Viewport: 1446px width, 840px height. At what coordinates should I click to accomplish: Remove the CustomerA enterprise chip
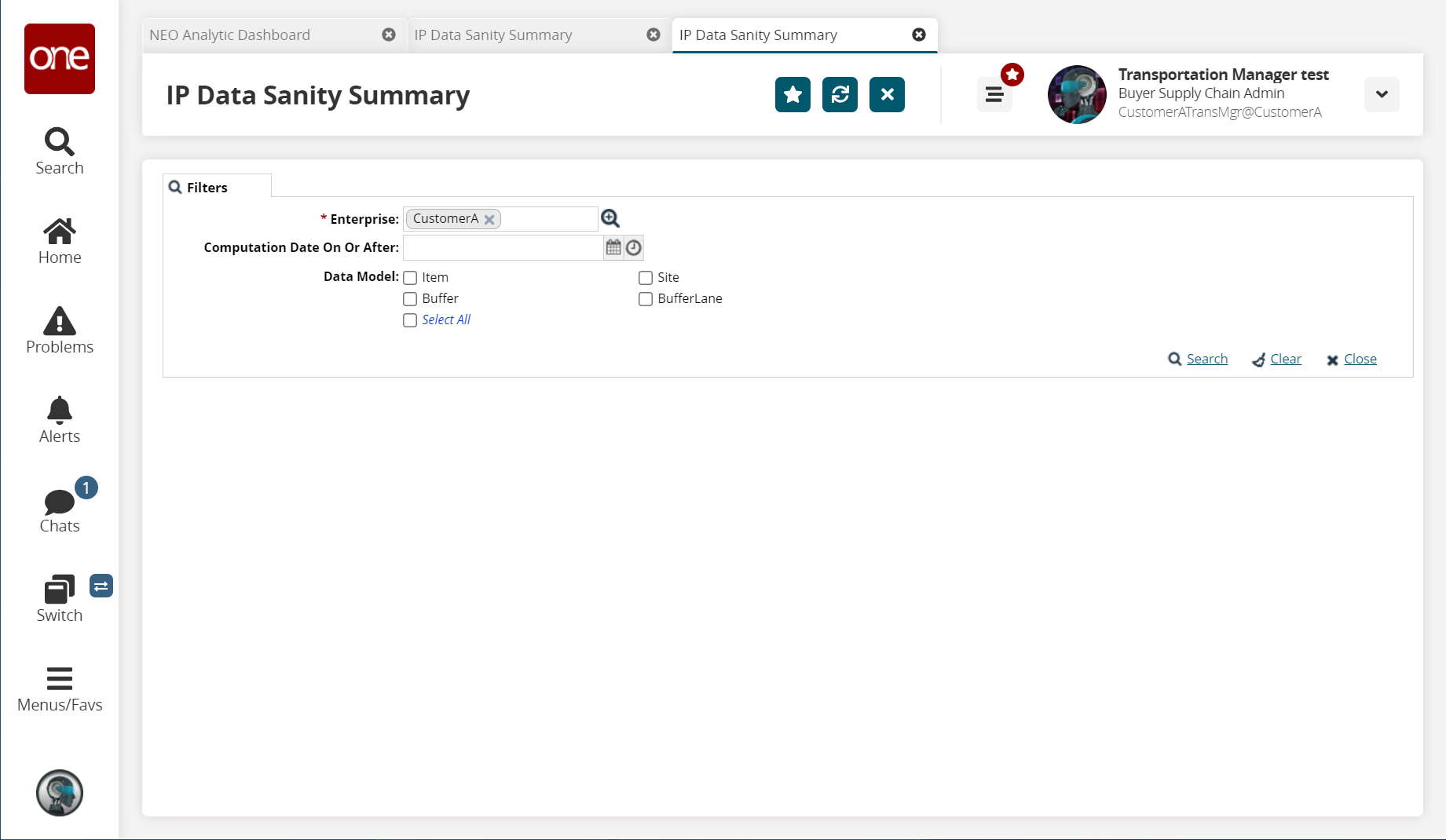(489, 219)
